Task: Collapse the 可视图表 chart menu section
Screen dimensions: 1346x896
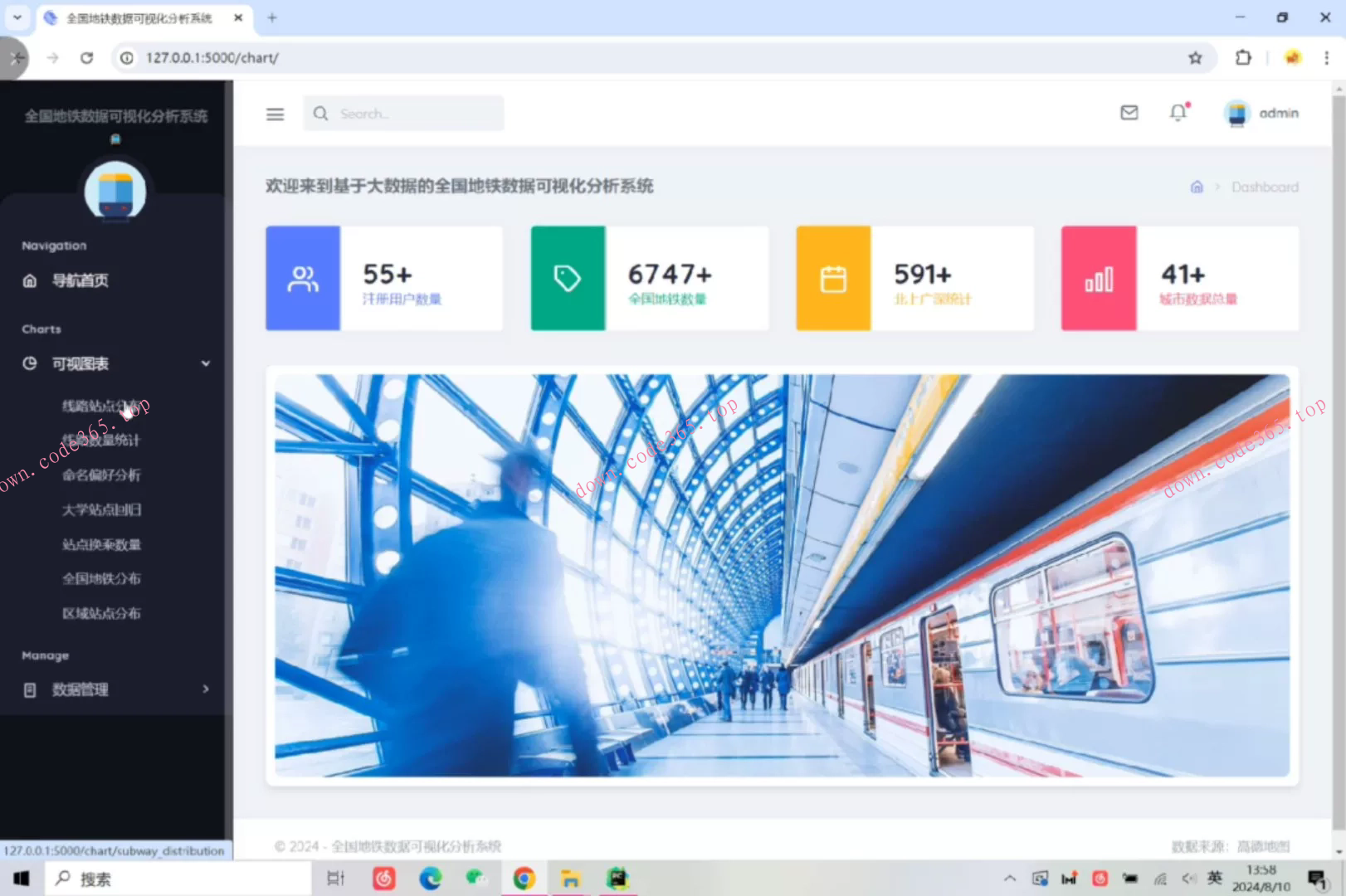Action: point(205,363)
